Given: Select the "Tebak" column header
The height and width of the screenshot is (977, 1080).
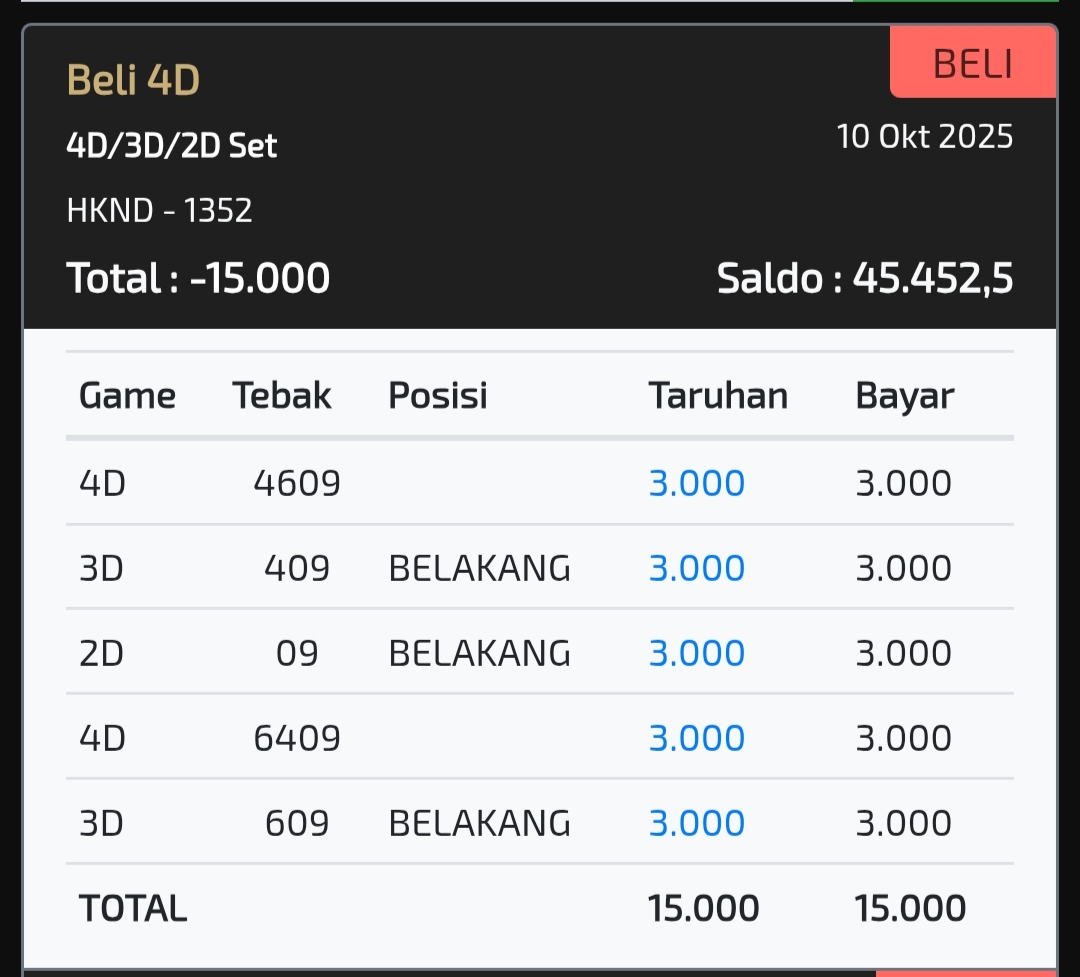Looking at the screenshot, I should [x=282, y=396].
